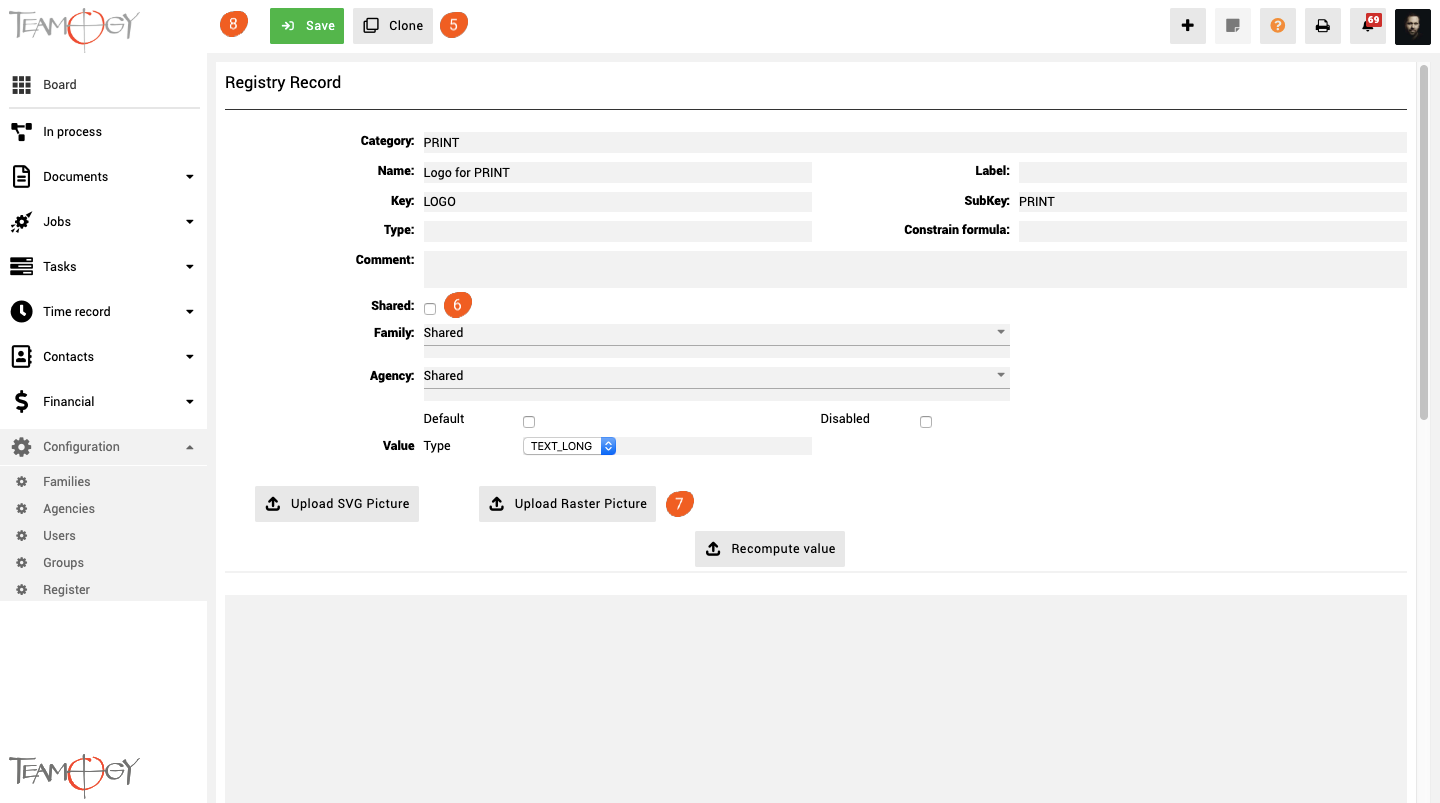Screen dimensions: 1440x803
Task: Open the sticky note icon
Action: [x=1232, y=26]
